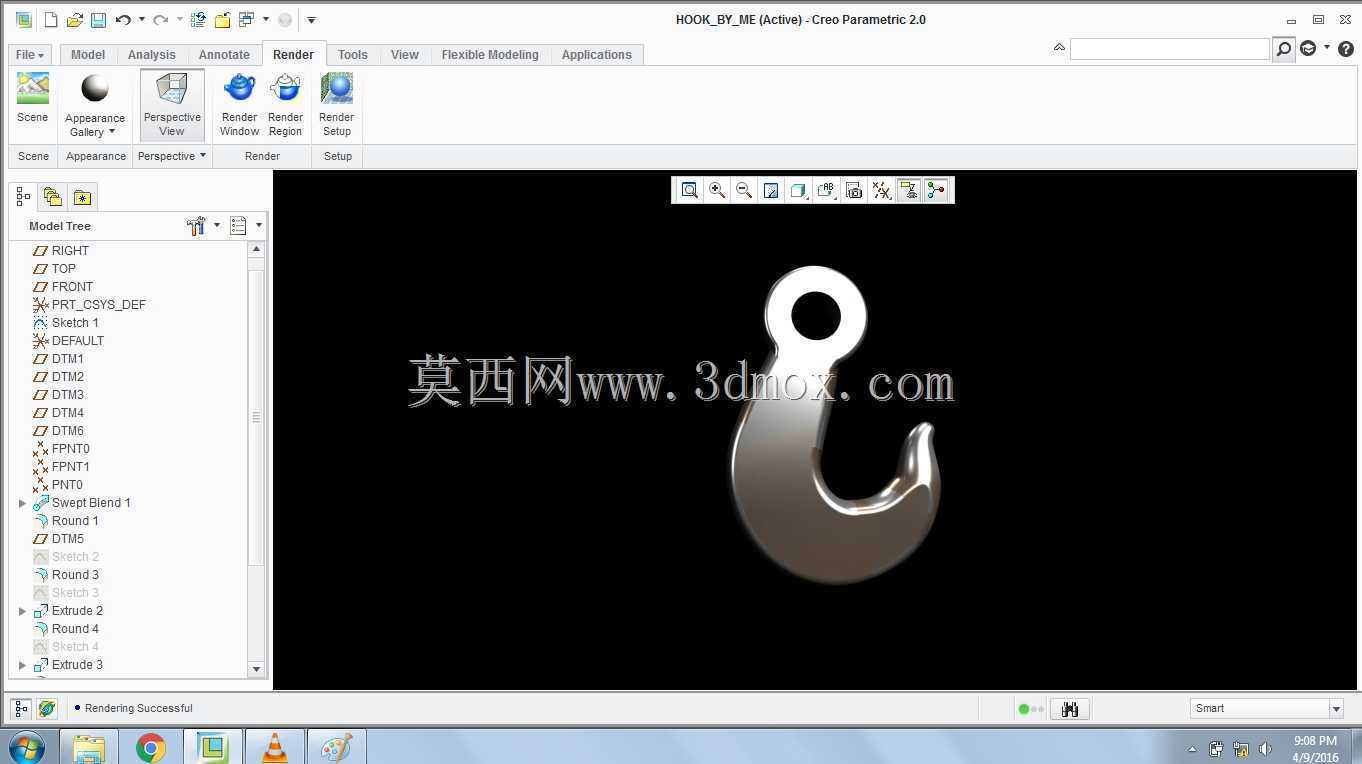Image resolution: width=1362 pixels, height=764 pixels.
Task: Open Creo Help question mark
Action: point(1346,48)
